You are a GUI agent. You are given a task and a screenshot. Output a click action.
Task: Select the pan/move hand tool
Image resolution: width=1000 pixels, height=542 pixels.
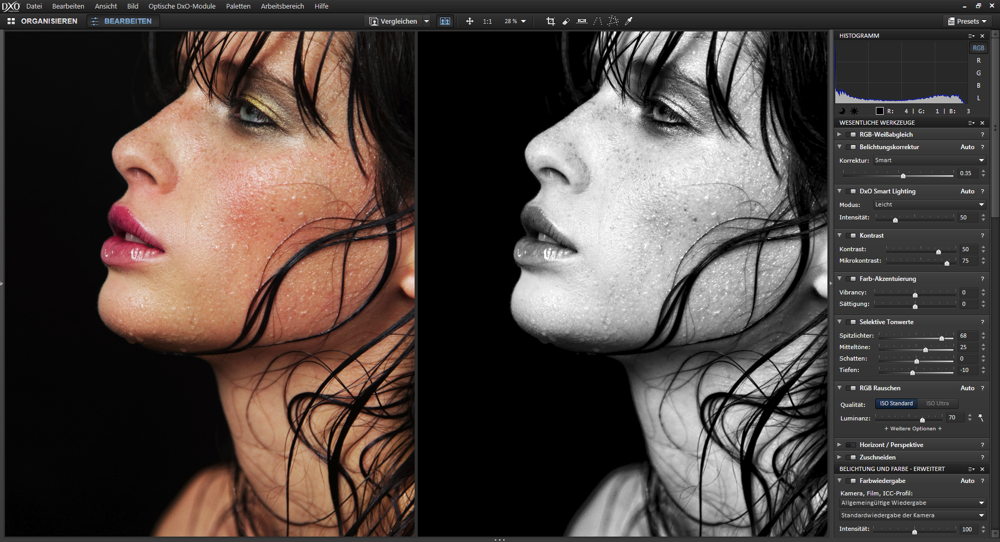(469, 21)
